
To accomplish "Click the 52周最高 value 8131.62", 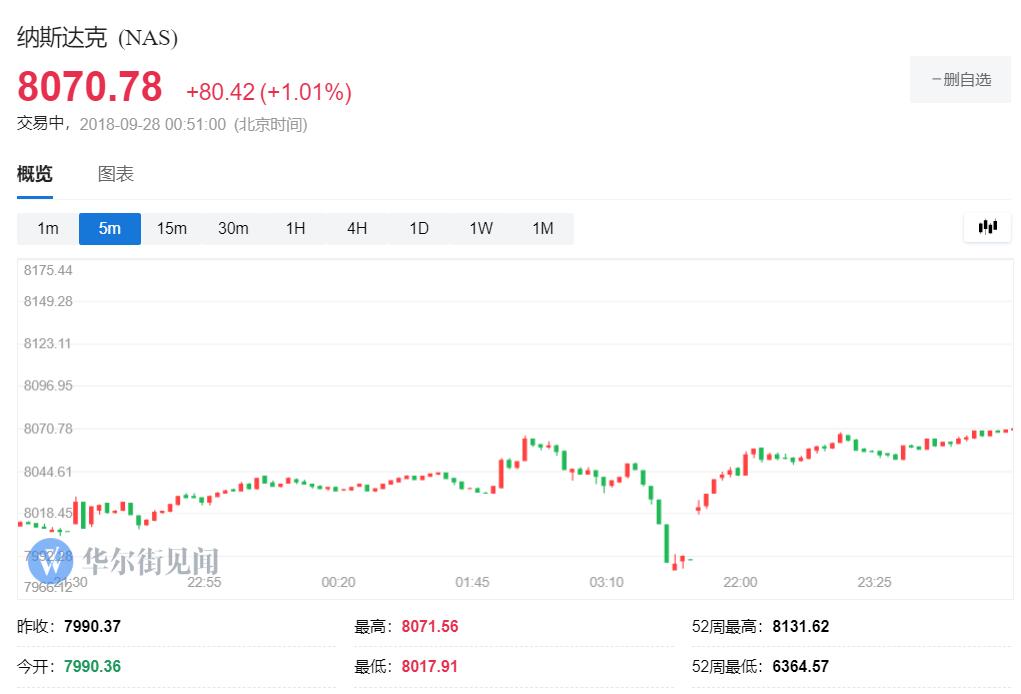I will pos(800,626).
